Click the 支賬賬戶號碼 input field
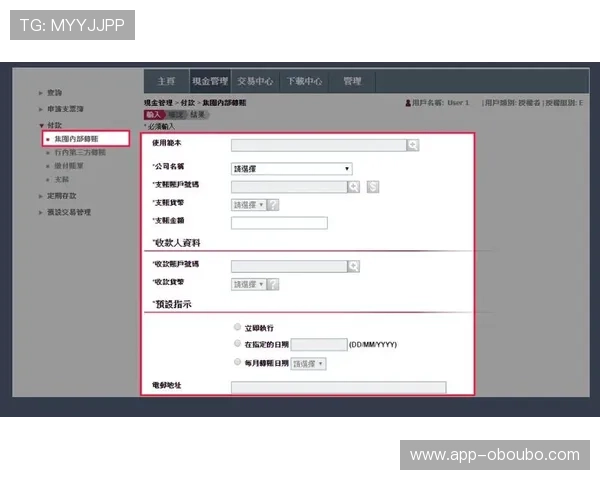 [x=289, y=187]
